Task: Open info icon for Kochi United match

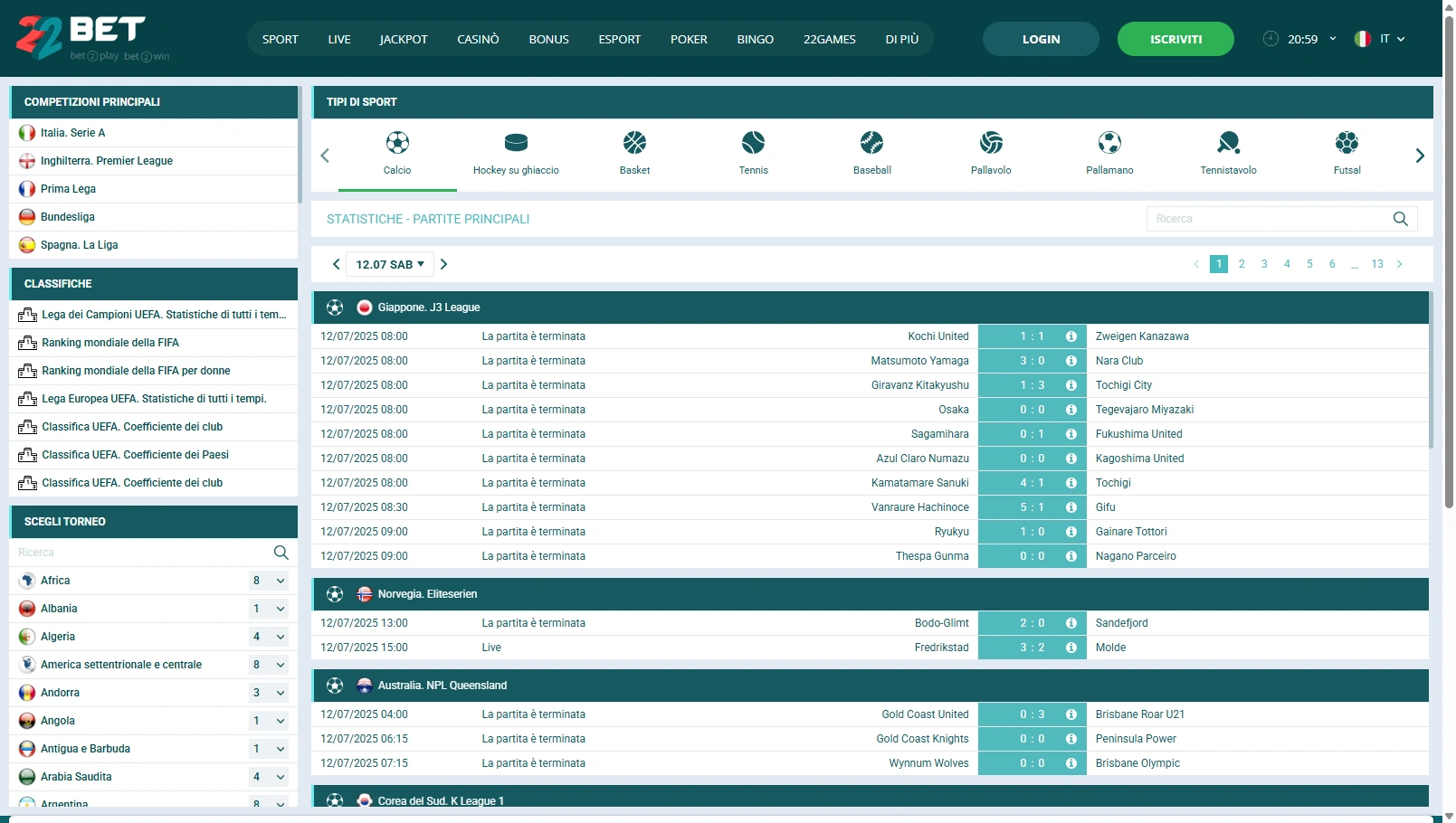Action: click(1071, 336)
